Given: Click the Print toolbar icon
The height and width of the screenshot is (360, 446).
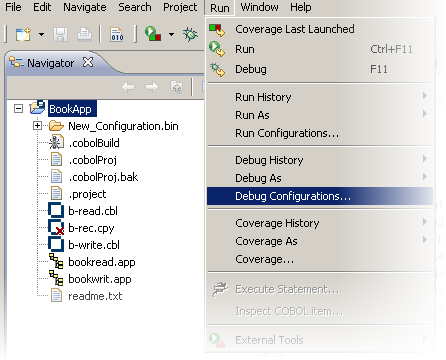Looking at the screenshot, I should coord(84,34).
